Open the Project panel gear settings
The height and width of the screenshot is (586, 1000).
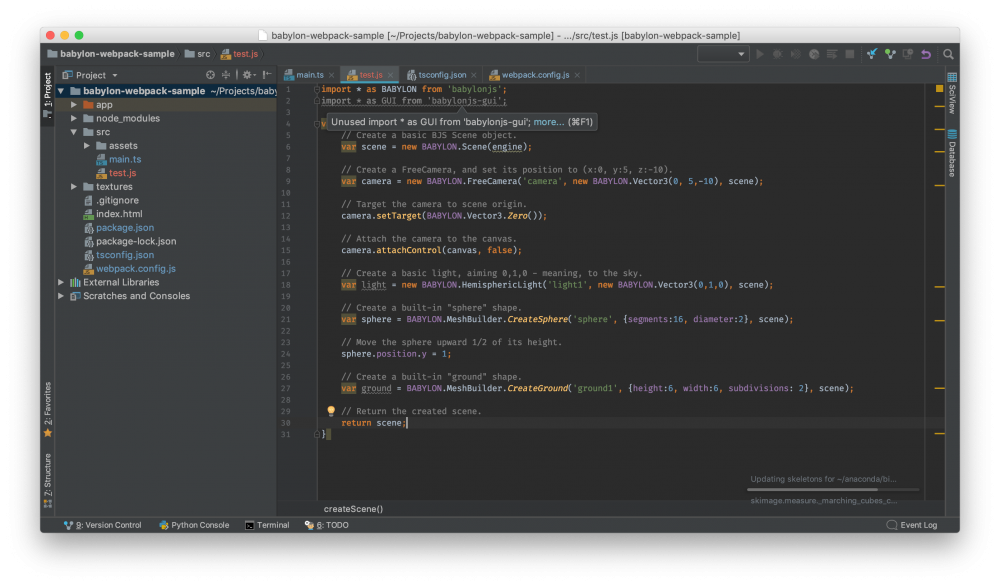tap(248, 75)
